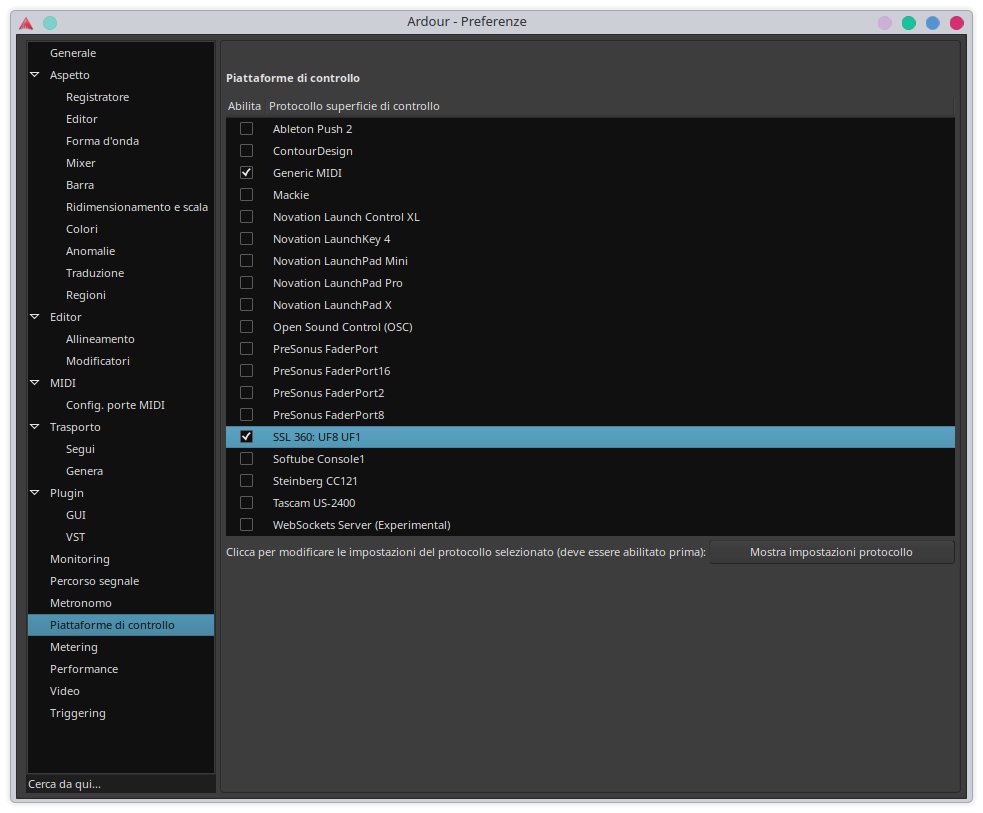Collapse the MIDI section triangle
Viewport: 983px width, 813px height.
[x=35, y=383]
